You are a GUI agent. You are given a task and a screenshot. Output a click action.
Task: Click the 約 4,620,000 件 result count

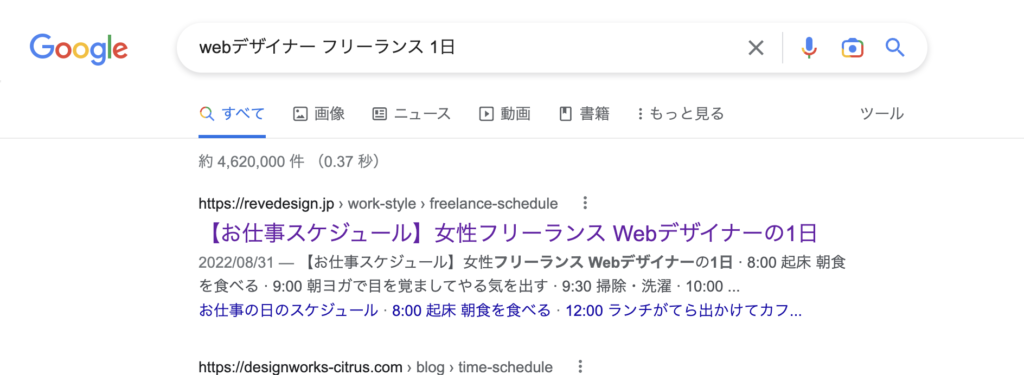(x=251, y=161)
